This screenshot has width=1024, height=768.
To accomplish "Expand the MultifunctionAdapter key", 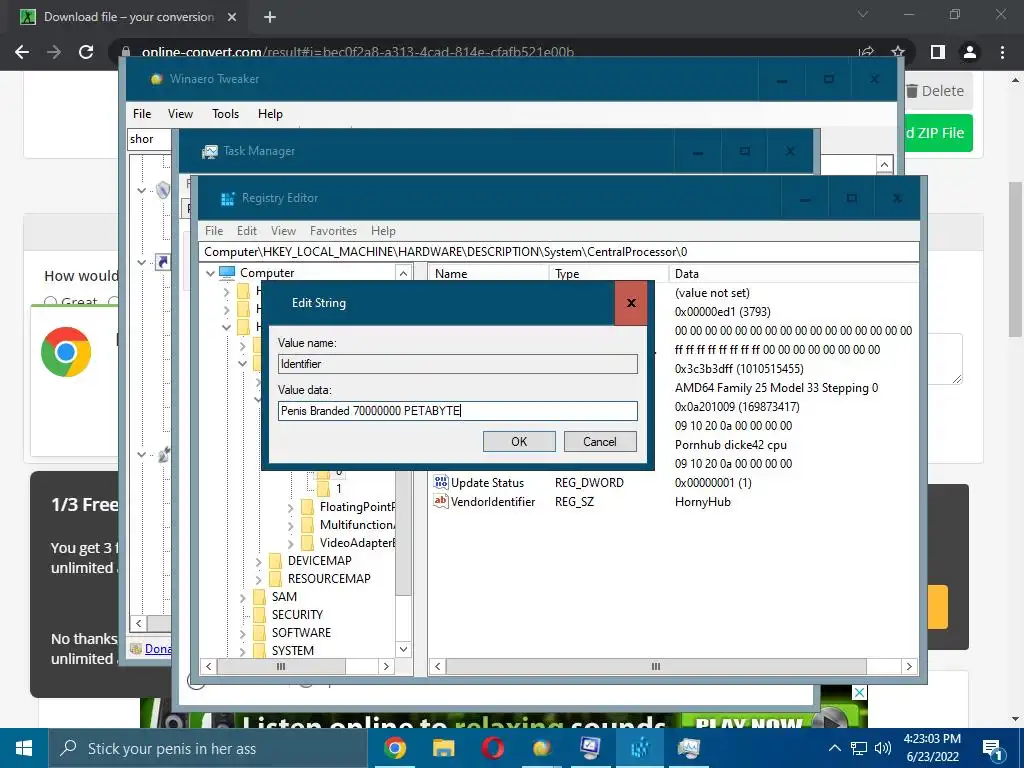I will [x=291, y=525].
